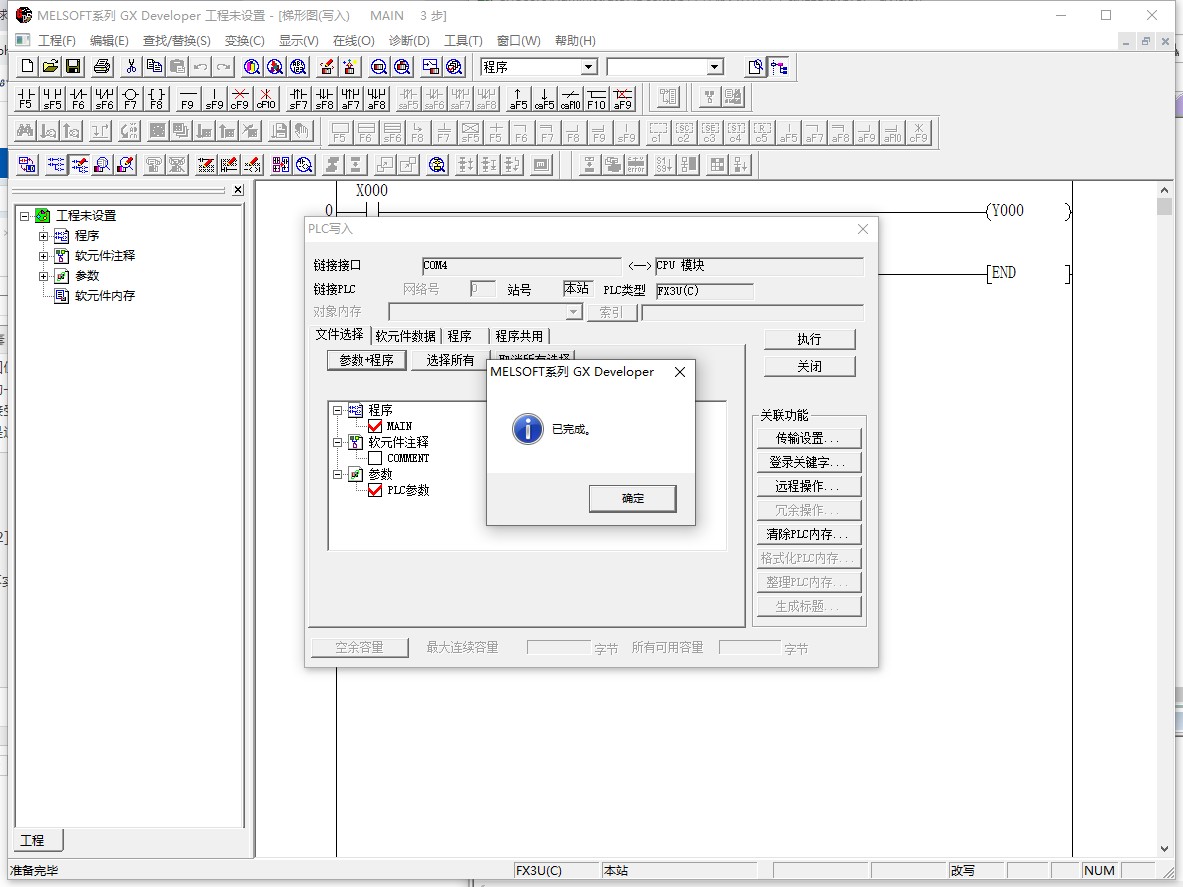The image size is (1183, 887).
Task: Draw vertical line sF9 icon
Action: (214, 98)
